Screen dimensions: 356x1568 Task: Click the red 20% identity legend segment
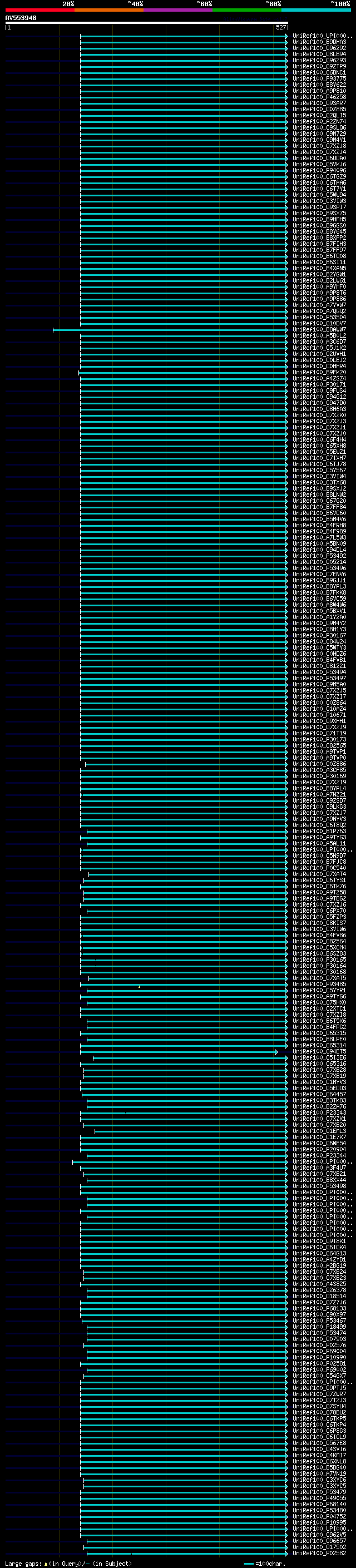(x=39, y=10)
